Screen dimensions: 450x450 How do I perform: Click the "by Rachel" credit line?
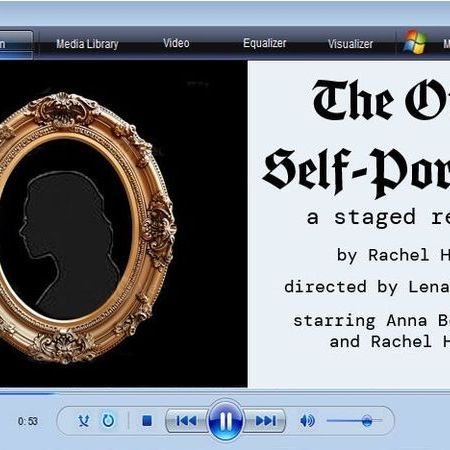(x=393, y=256)
